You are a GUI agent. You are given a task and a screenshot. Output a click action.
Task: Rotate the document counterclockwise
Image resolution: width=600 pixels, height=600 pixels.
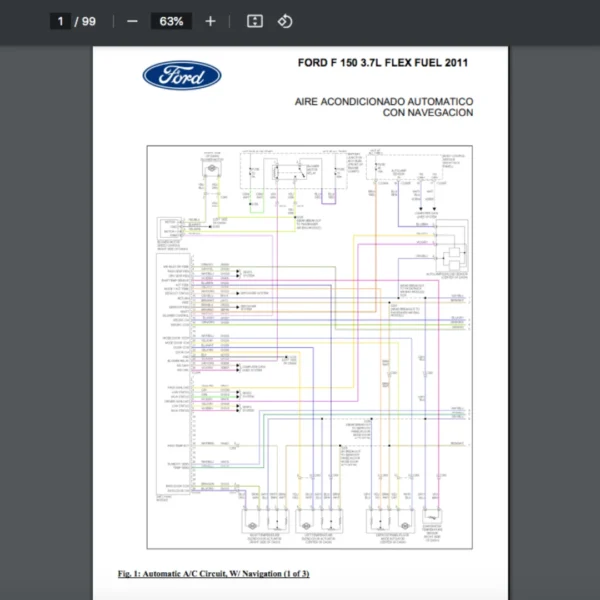point(285,21)
